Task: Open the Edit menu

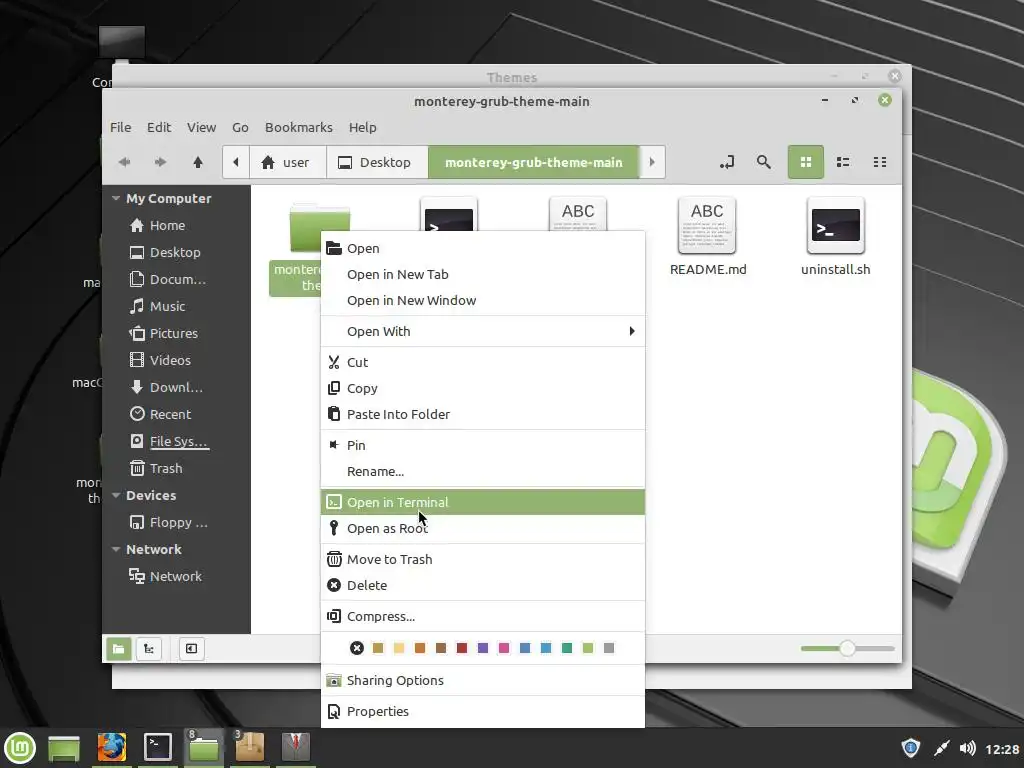Action: tap(159, 127)
